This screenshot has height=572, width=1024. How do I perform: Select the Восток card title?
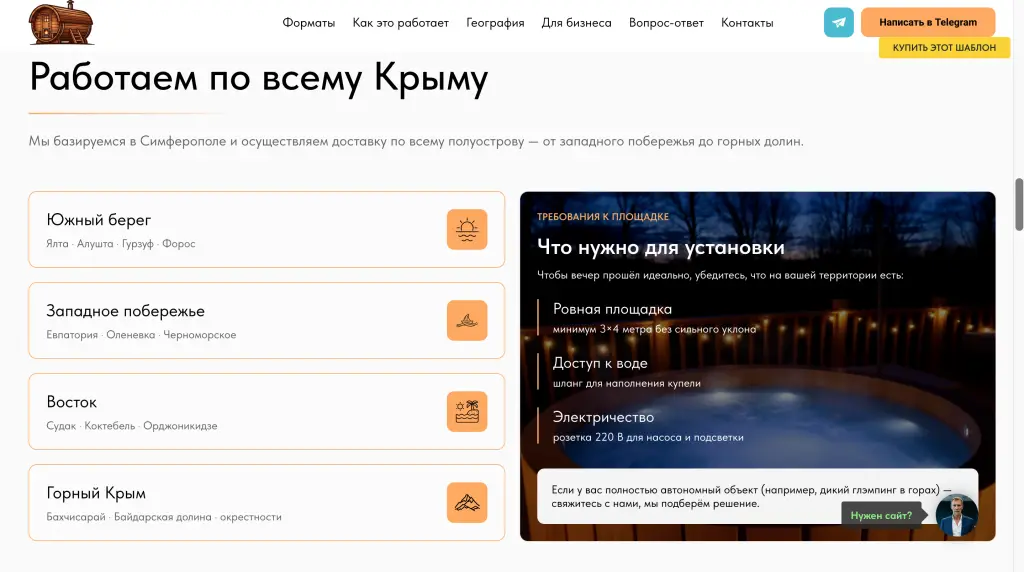pyautogui.click(x=72, y=402)
